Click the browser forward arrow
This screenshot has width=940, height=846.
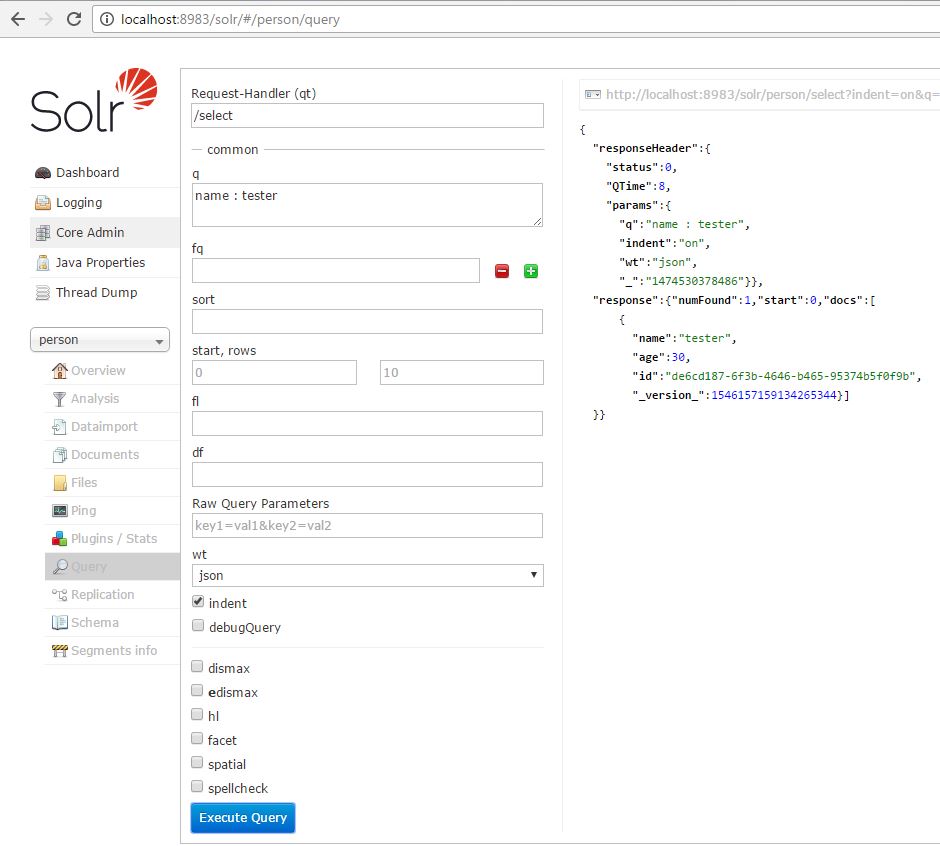tap(46, 19)
